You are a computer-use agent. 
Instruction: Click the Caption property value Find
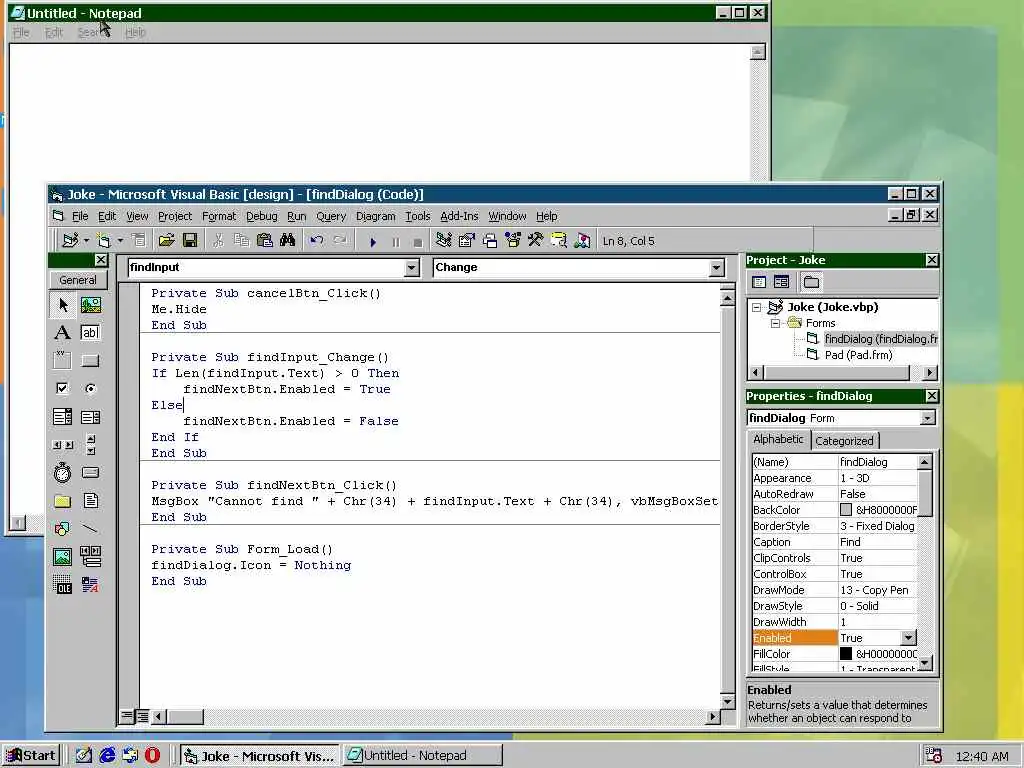(878, 542)
